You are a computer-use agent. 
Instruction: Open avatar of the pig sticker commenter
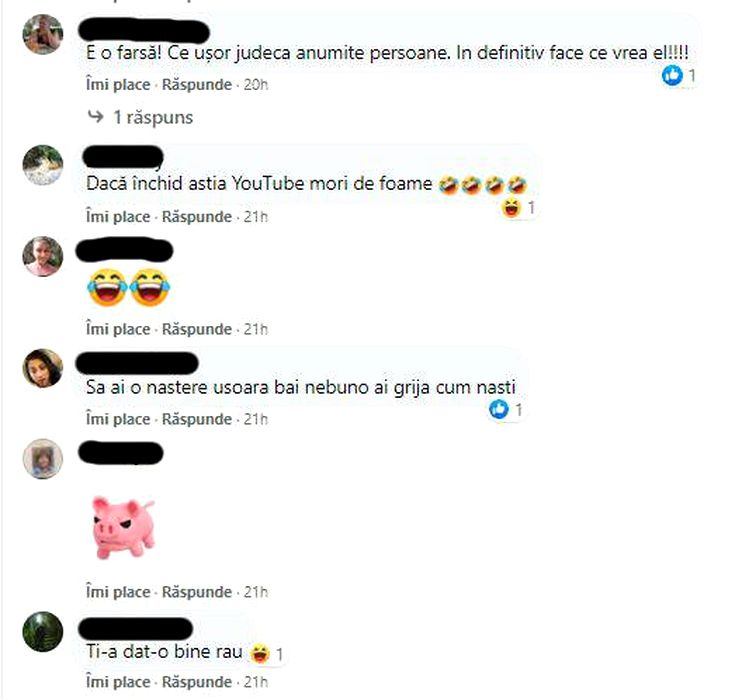pyautogui.click(x=43, y=459)
